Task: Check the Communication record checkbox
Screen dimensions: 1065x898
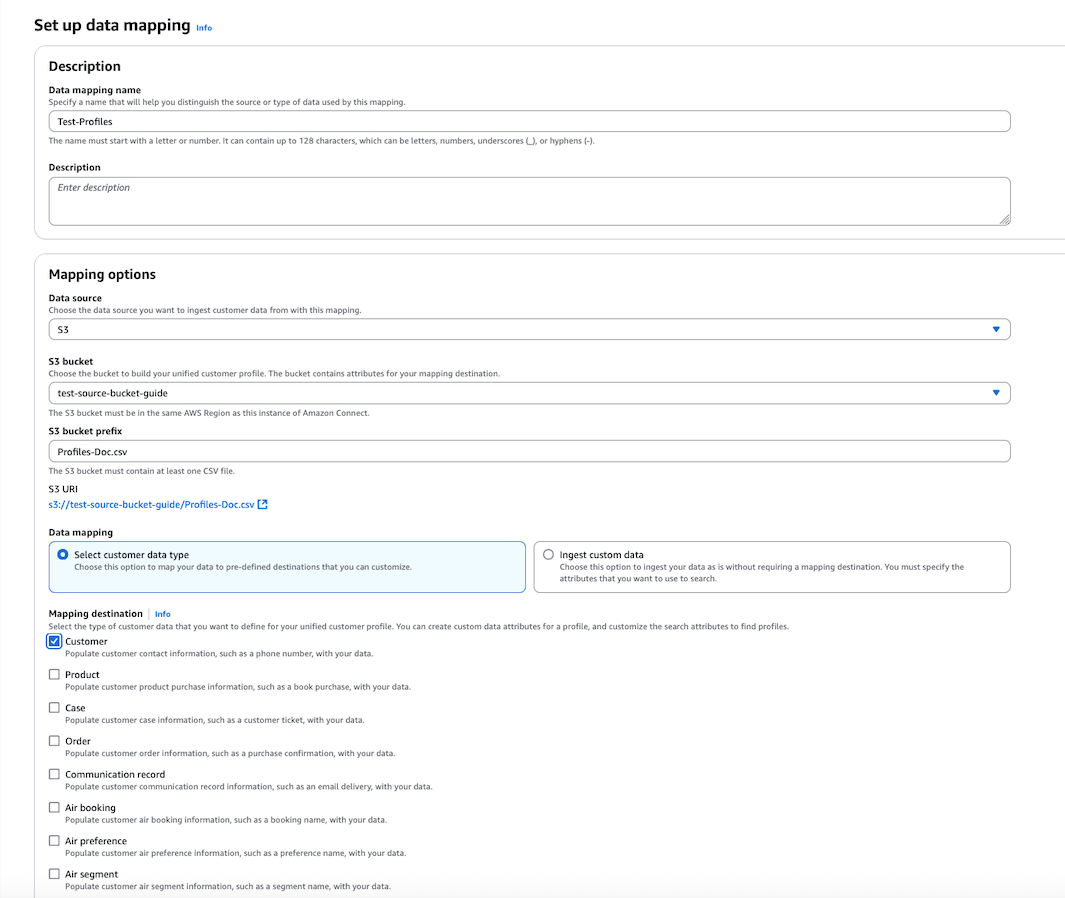Action: 54,773
